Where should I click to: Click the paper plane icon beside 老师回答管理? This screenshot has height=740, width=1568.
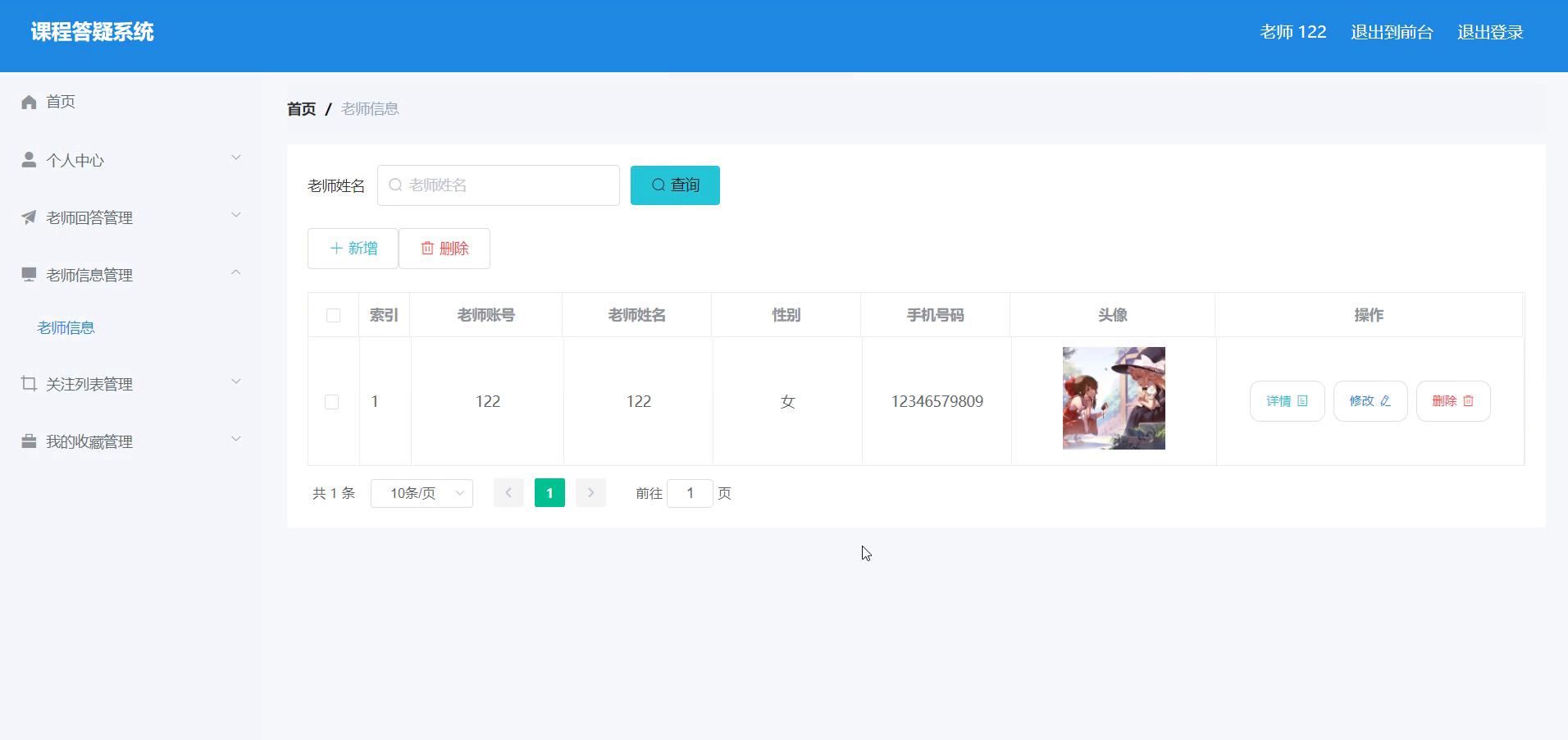(29, 217)
